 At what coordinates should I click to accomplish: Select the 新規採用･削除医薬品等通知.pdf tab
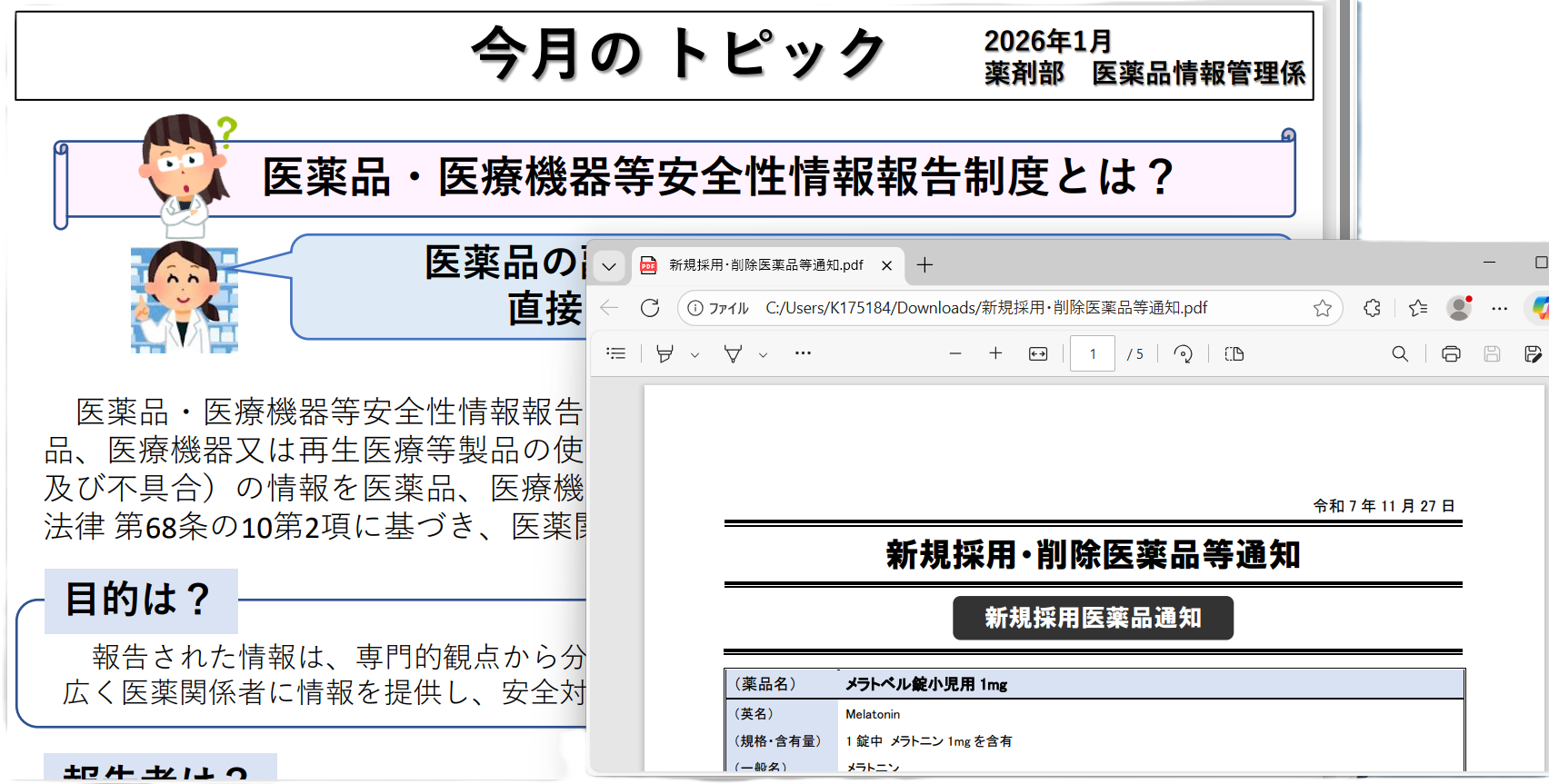click(765, 265)
